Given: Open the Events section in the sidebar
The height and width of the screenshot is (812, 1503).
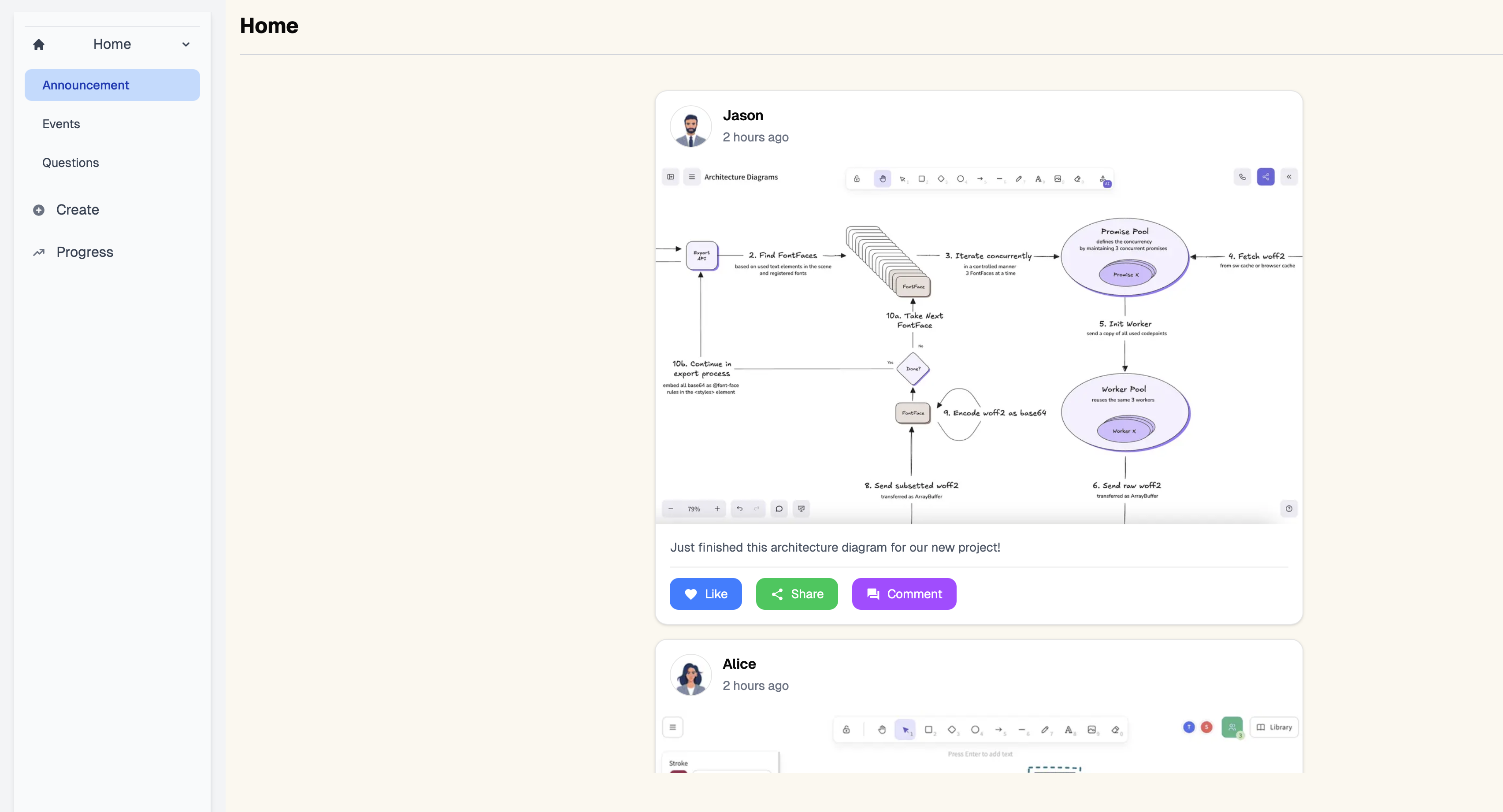Looking at the screenshot, I should pos(61,124).
